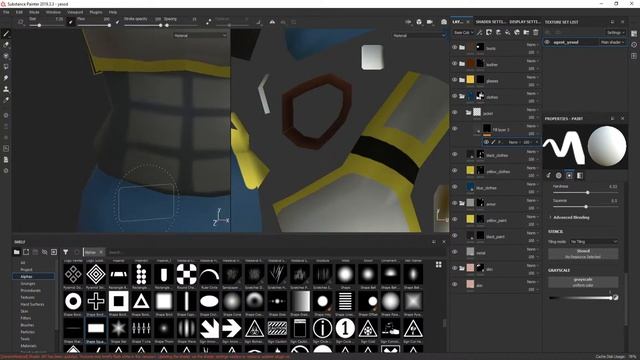Screen dimensions: 640x360
Task: Expand the Advanced Blending section
Action: click(x=571, y=218)
